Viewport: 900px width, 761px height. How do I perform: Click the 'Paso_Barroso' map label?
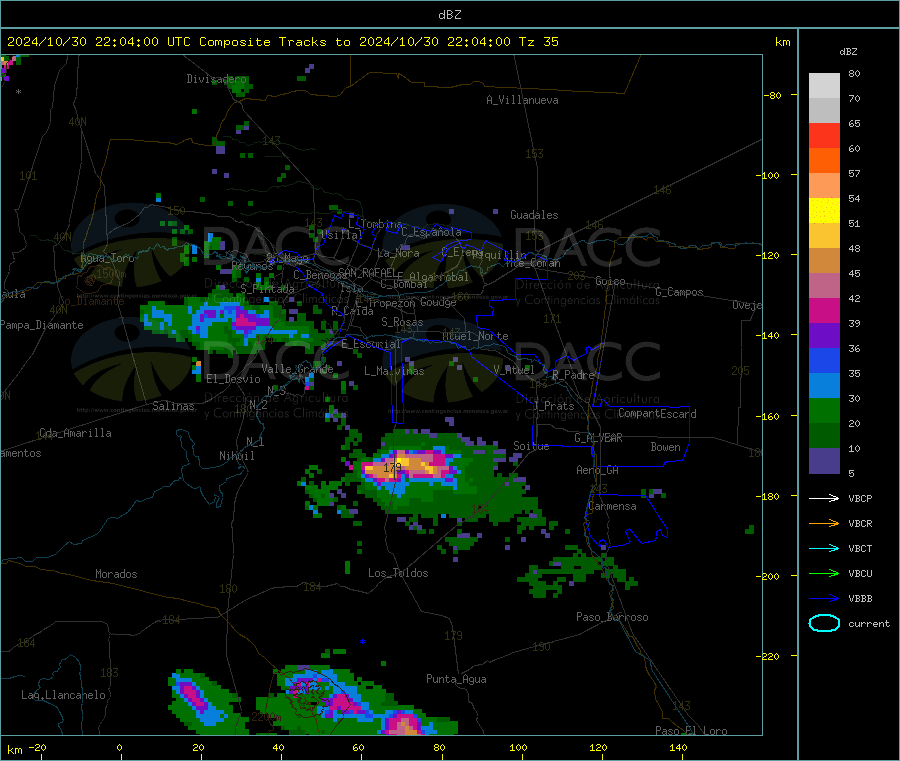coord(612,617)
